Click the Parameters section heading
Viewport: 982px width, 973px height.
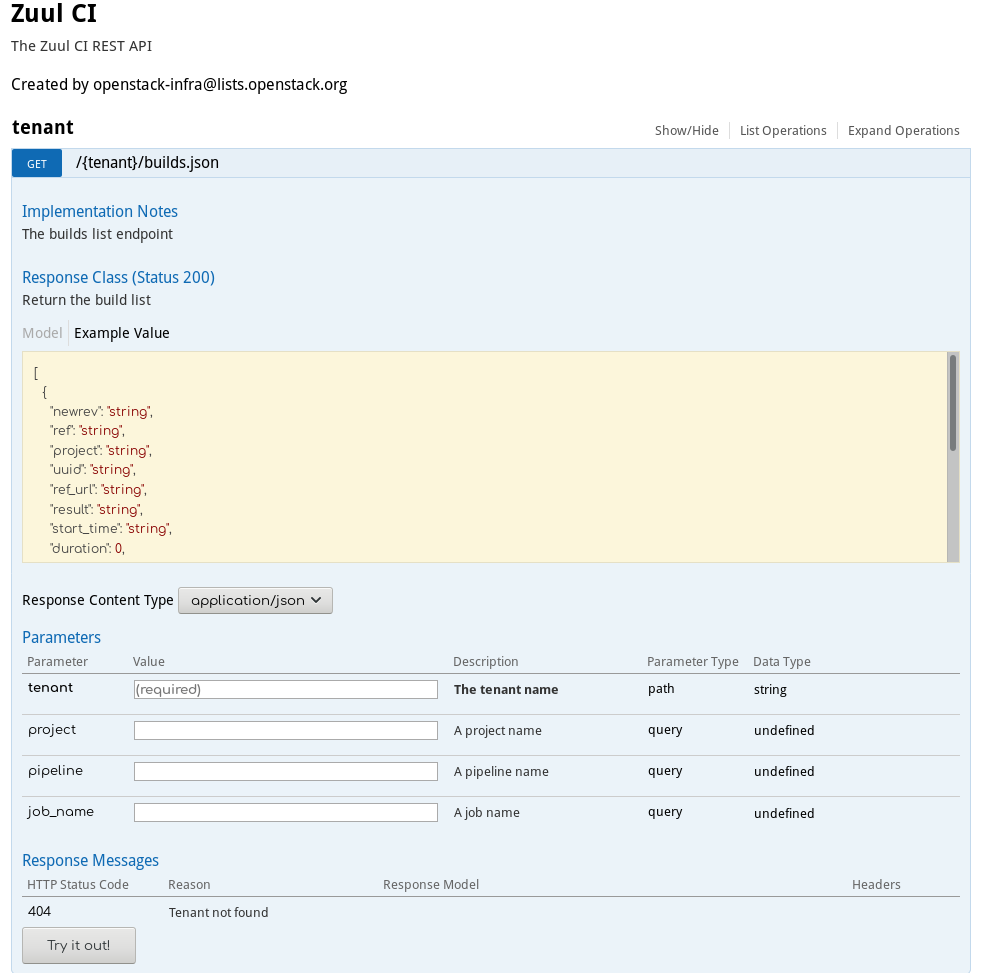click(61, 637)
